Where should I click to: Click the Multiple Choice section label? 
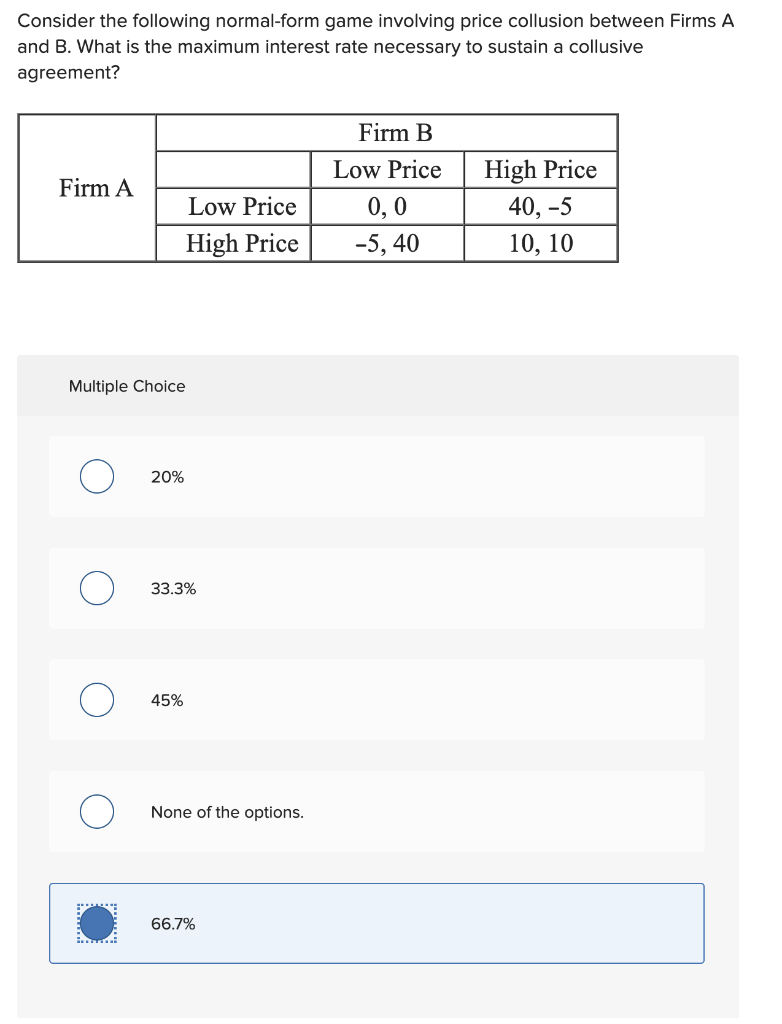point(126,386)
